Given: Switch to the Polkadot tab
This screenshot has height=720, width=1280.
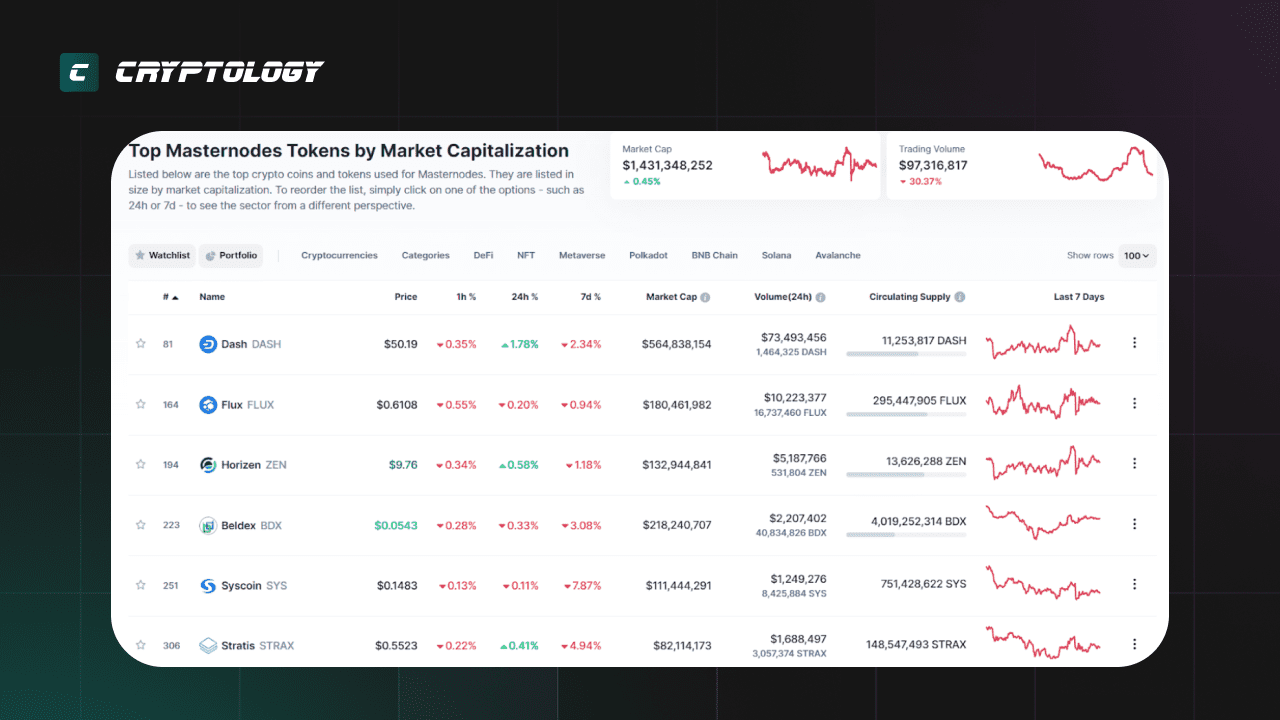Looking at the screenshot, I should tap(648, 256).
